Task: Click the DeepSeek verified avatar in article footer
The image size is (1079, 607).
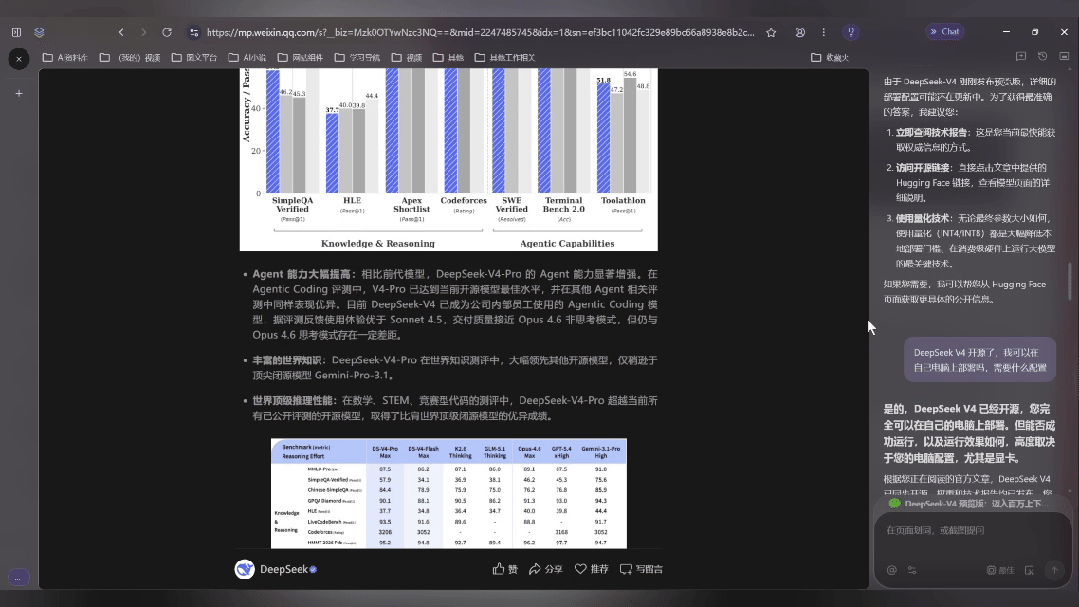Action: pos(243,568)
